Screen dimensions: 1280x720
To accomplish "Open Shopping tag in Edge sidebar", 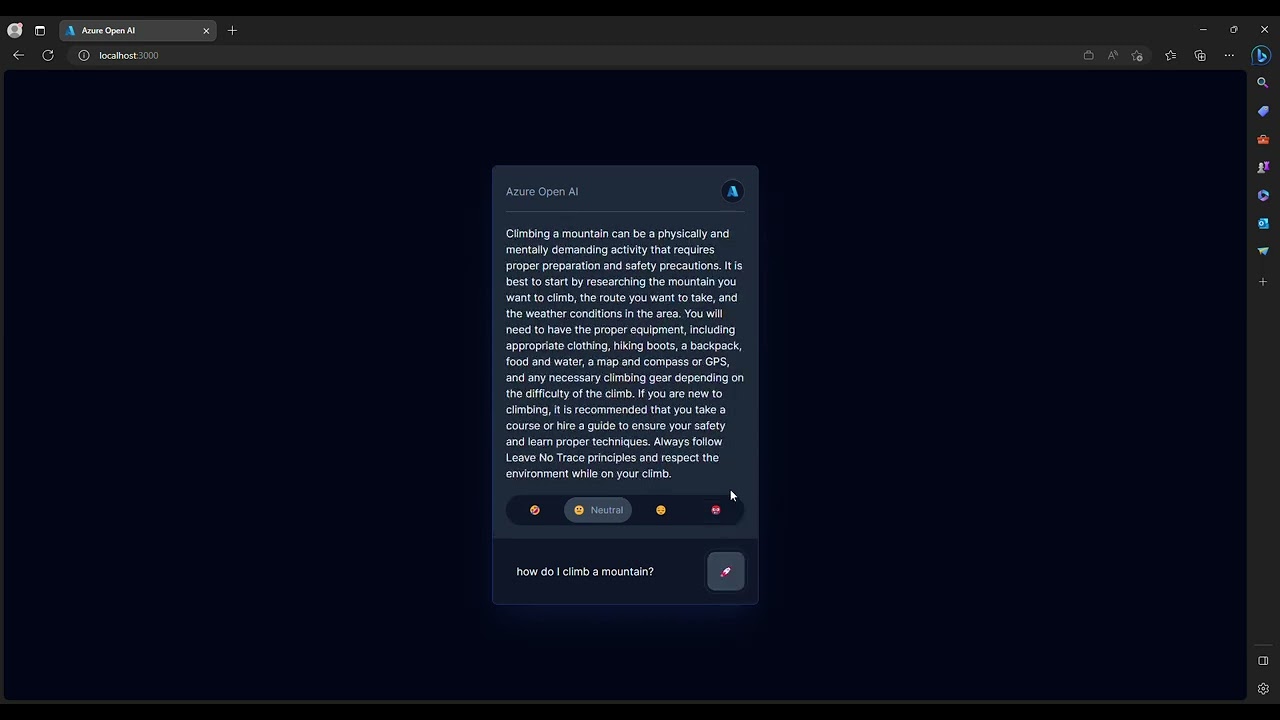I will (x=1263, y=111).
